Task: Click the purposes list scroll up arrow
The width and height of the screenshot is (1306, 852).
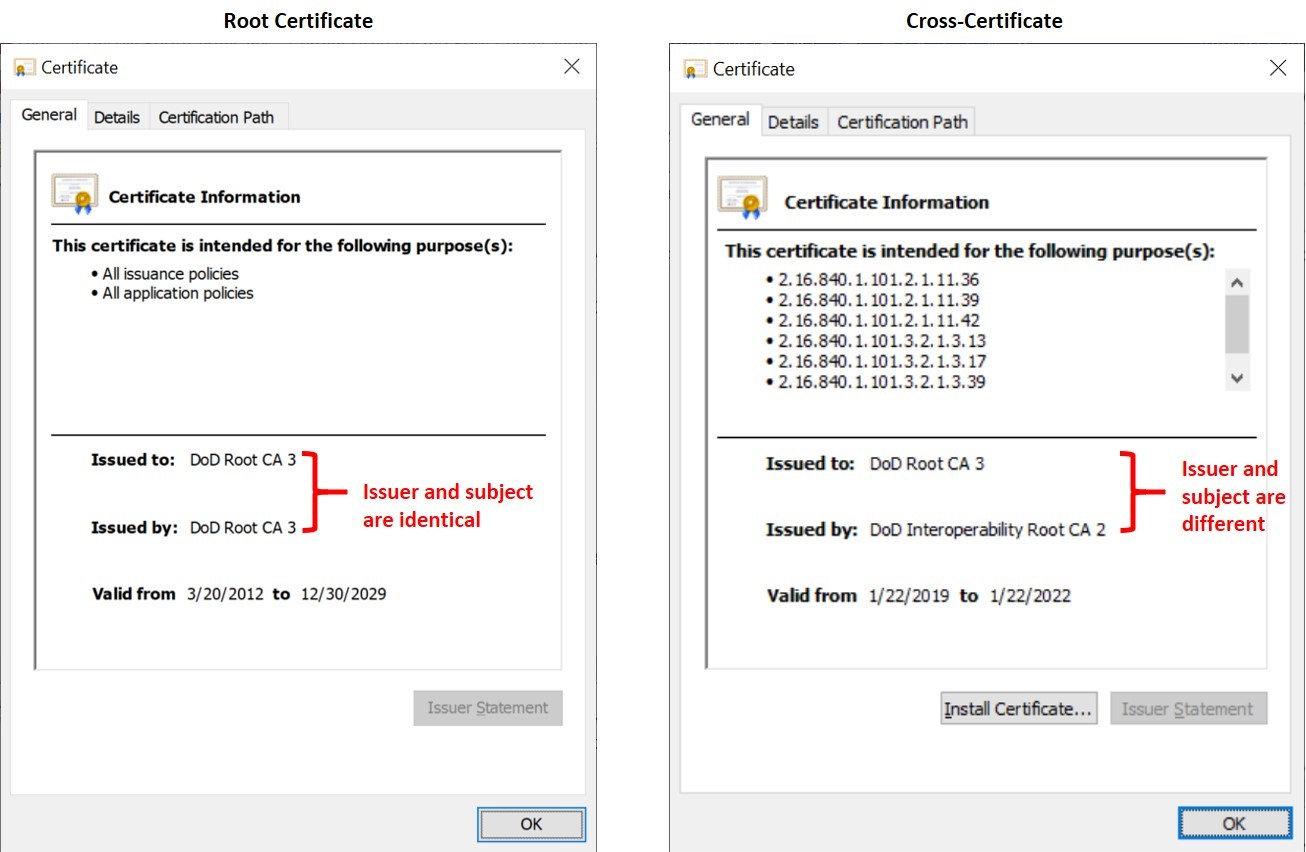Action: coord(1237,283)
